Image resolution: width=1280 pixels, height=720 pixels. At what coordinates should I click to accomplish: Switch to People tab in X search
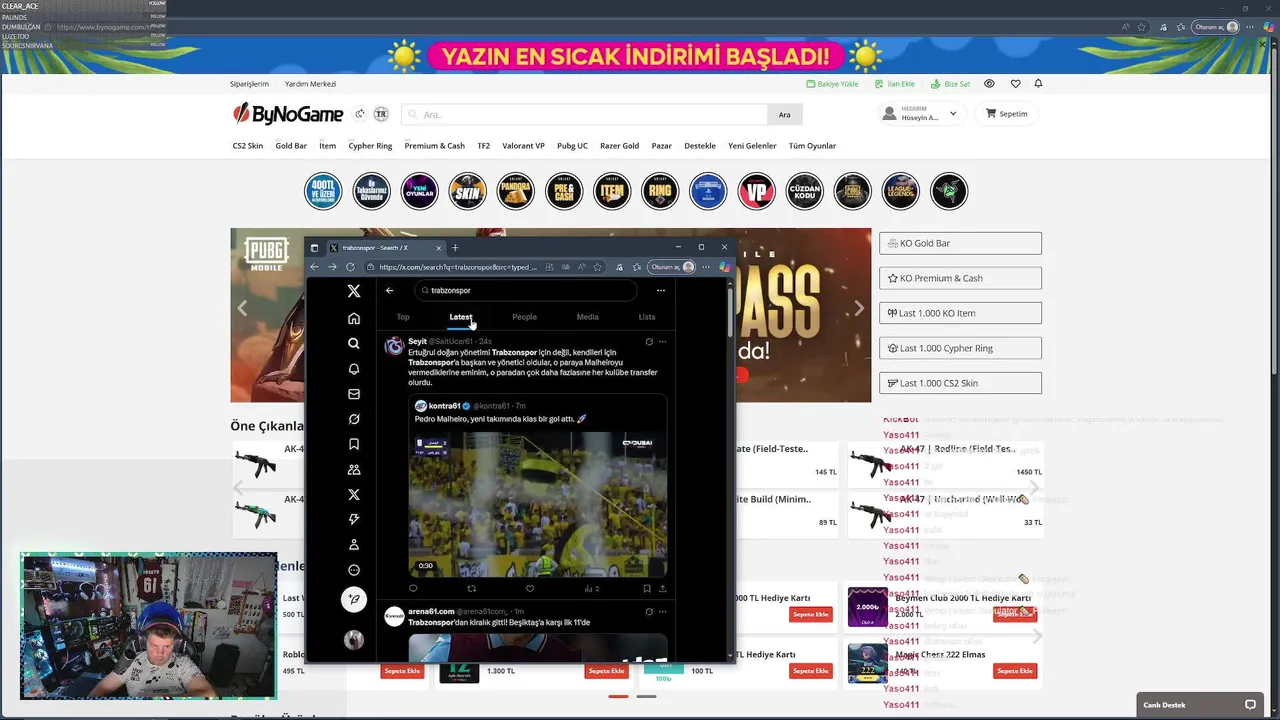[524, 317]
